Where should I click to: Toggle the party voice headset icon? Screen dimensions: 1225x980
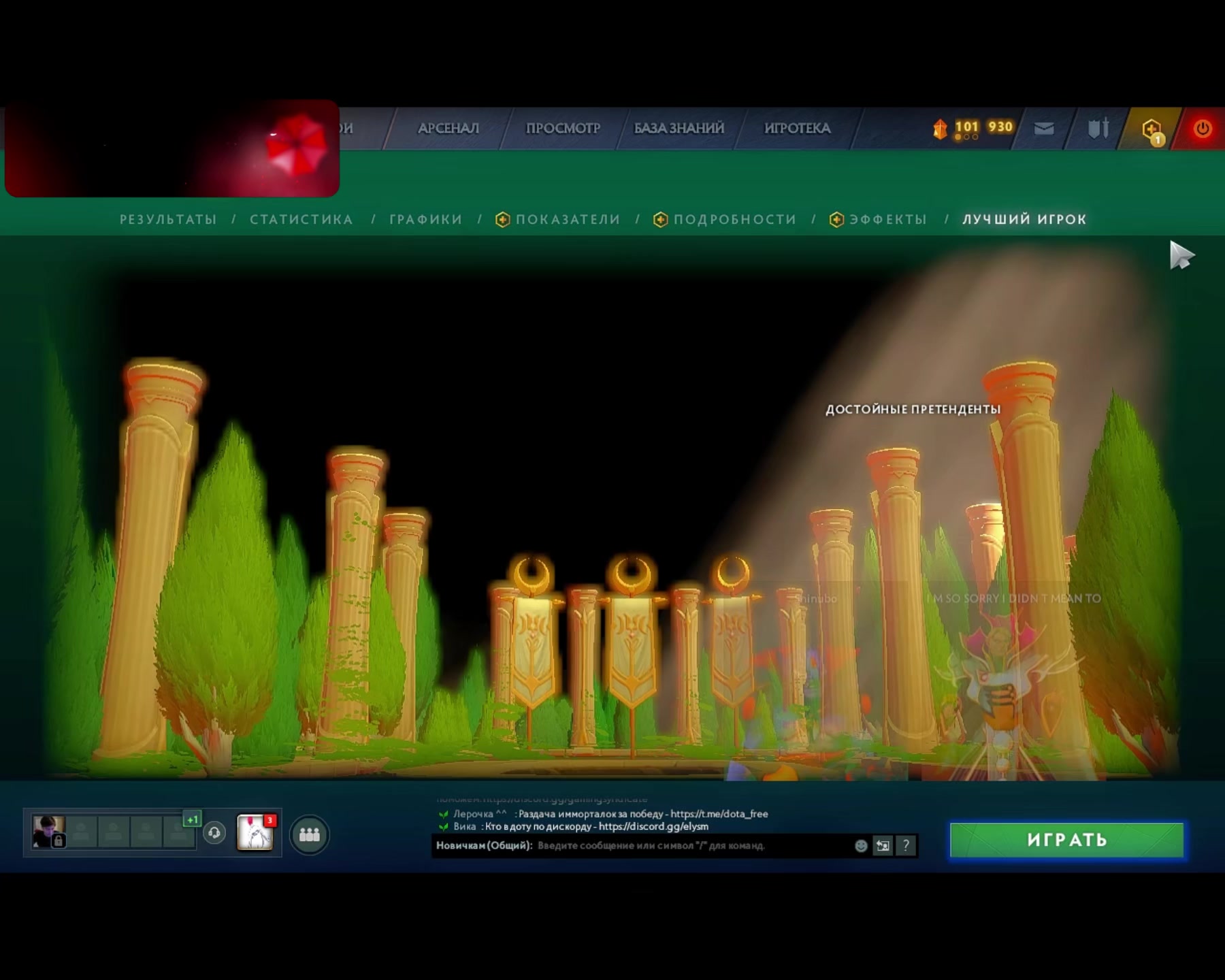pyautogui.click(x=214, y=832)
